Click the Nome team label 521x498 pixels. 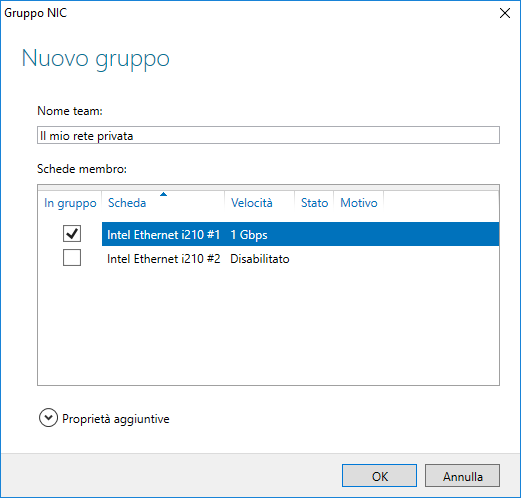70,111
